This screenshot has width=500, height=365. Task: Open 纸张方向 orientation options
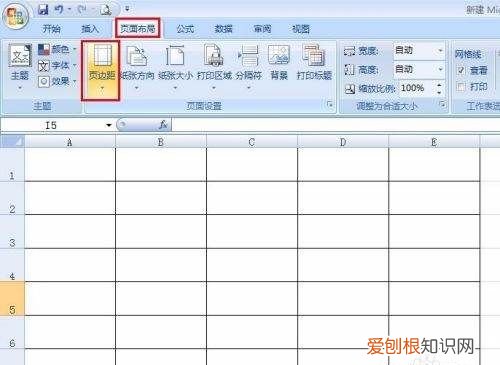[x=137, y=68]
